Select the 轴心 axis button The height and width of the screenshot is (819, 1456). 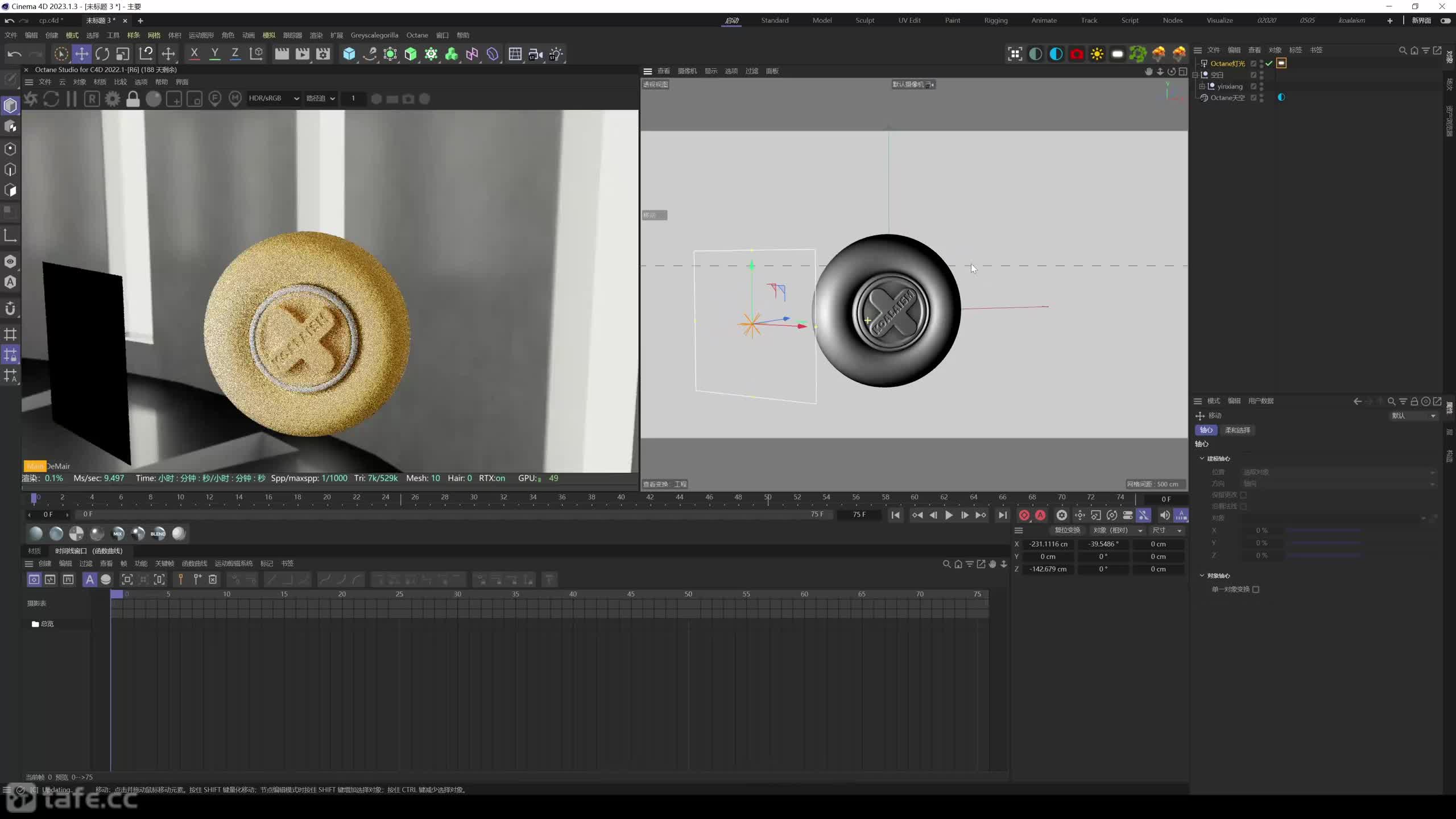[1206, 430]
